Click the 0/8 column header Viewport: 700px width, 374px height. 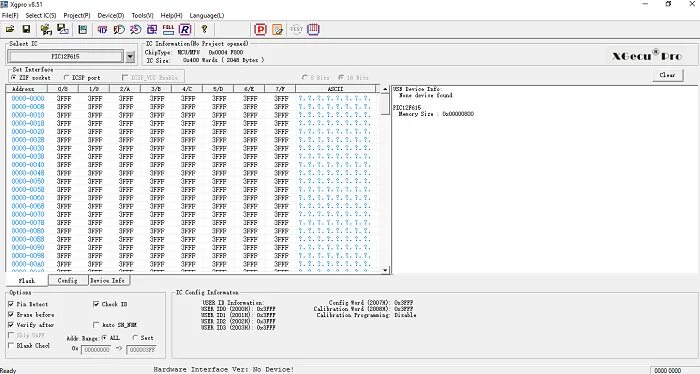63,89
